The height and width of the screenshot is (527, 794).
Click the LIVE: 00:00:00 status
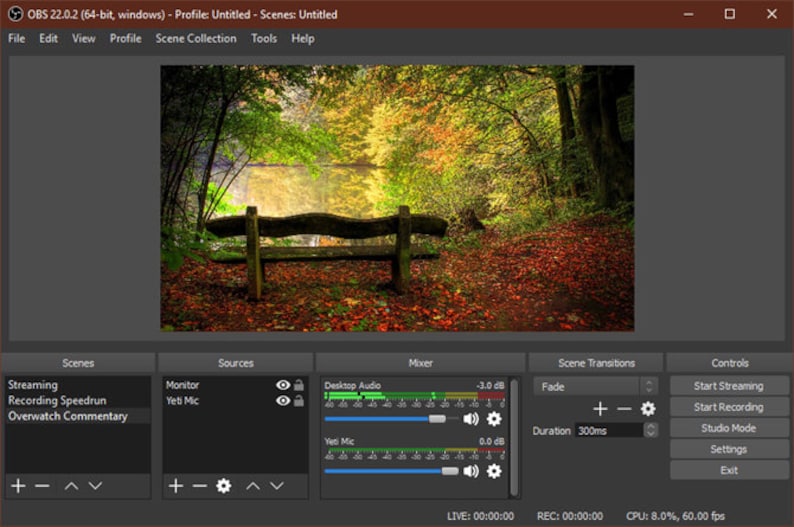pyautogui.click(x=481, y=516)
